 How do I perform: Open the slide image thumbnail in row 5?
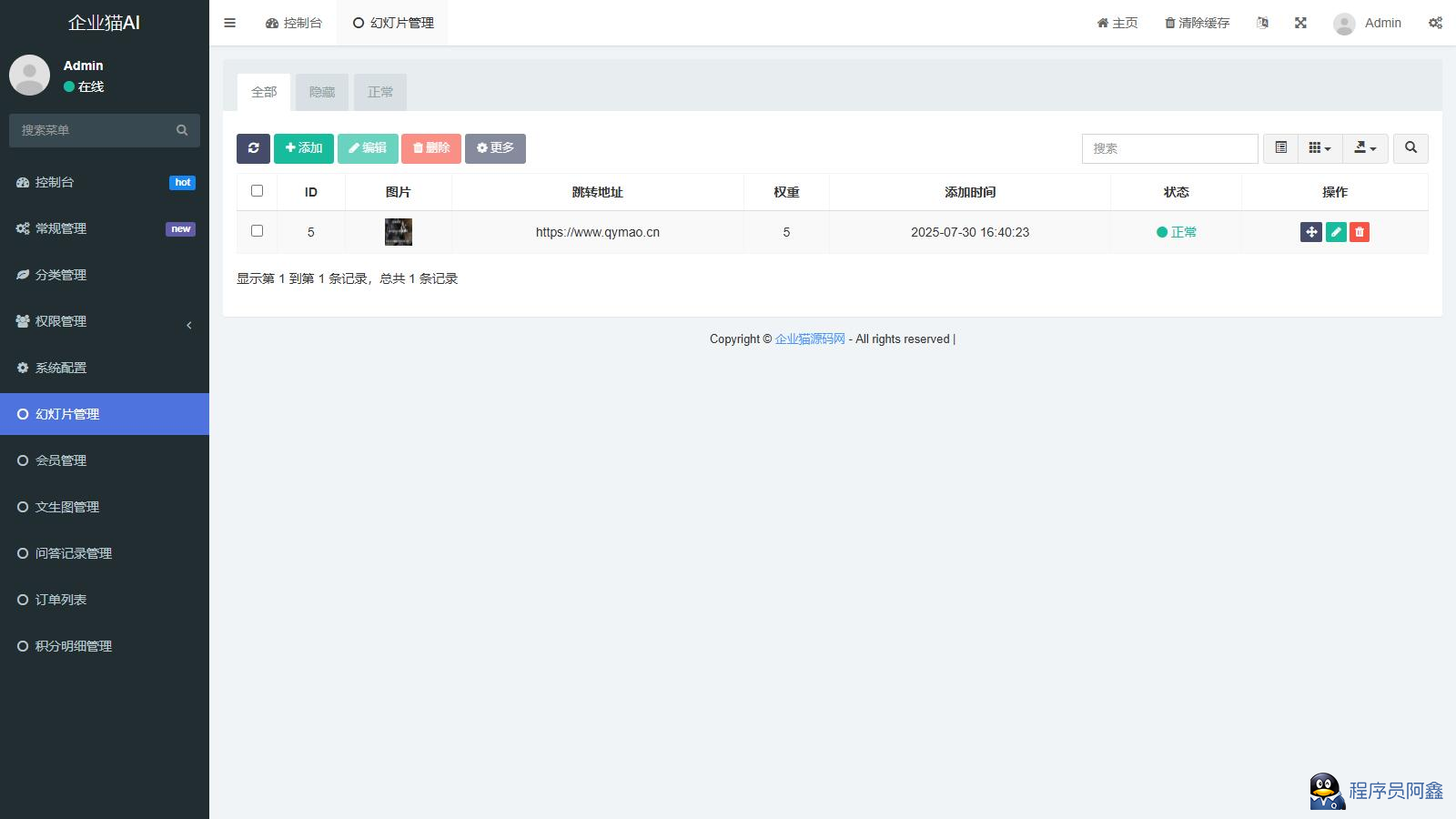click(x=399, y=232)
